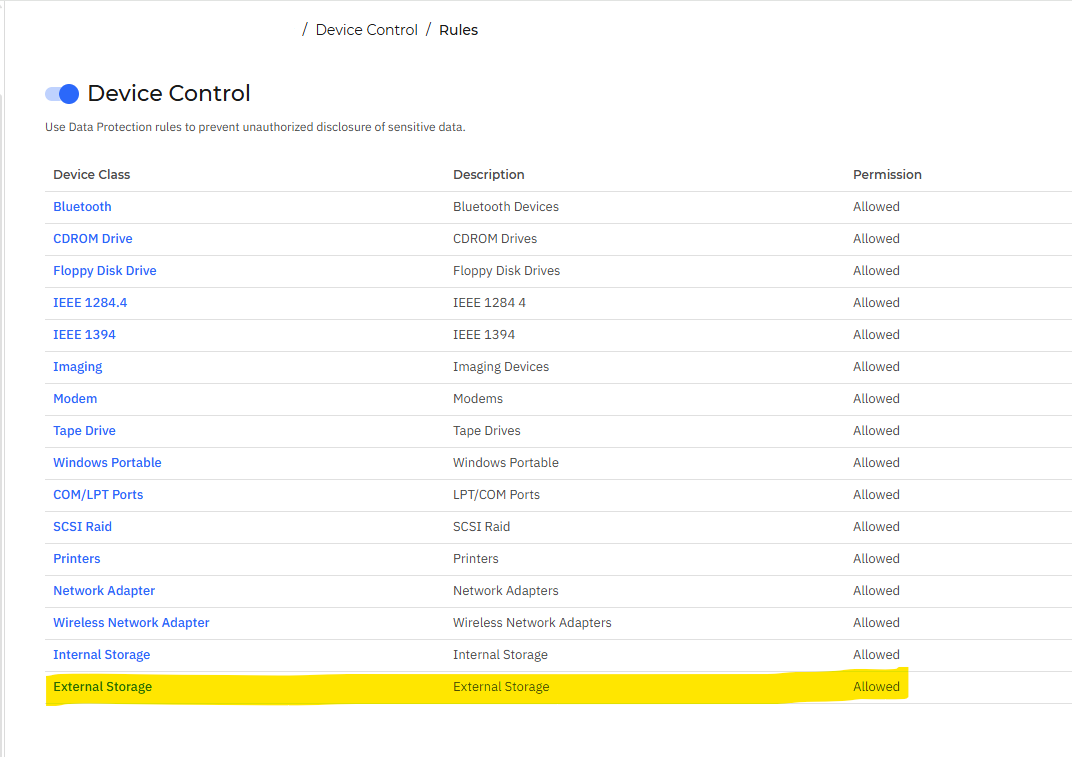Click the Permission column header

coord(887,174)
